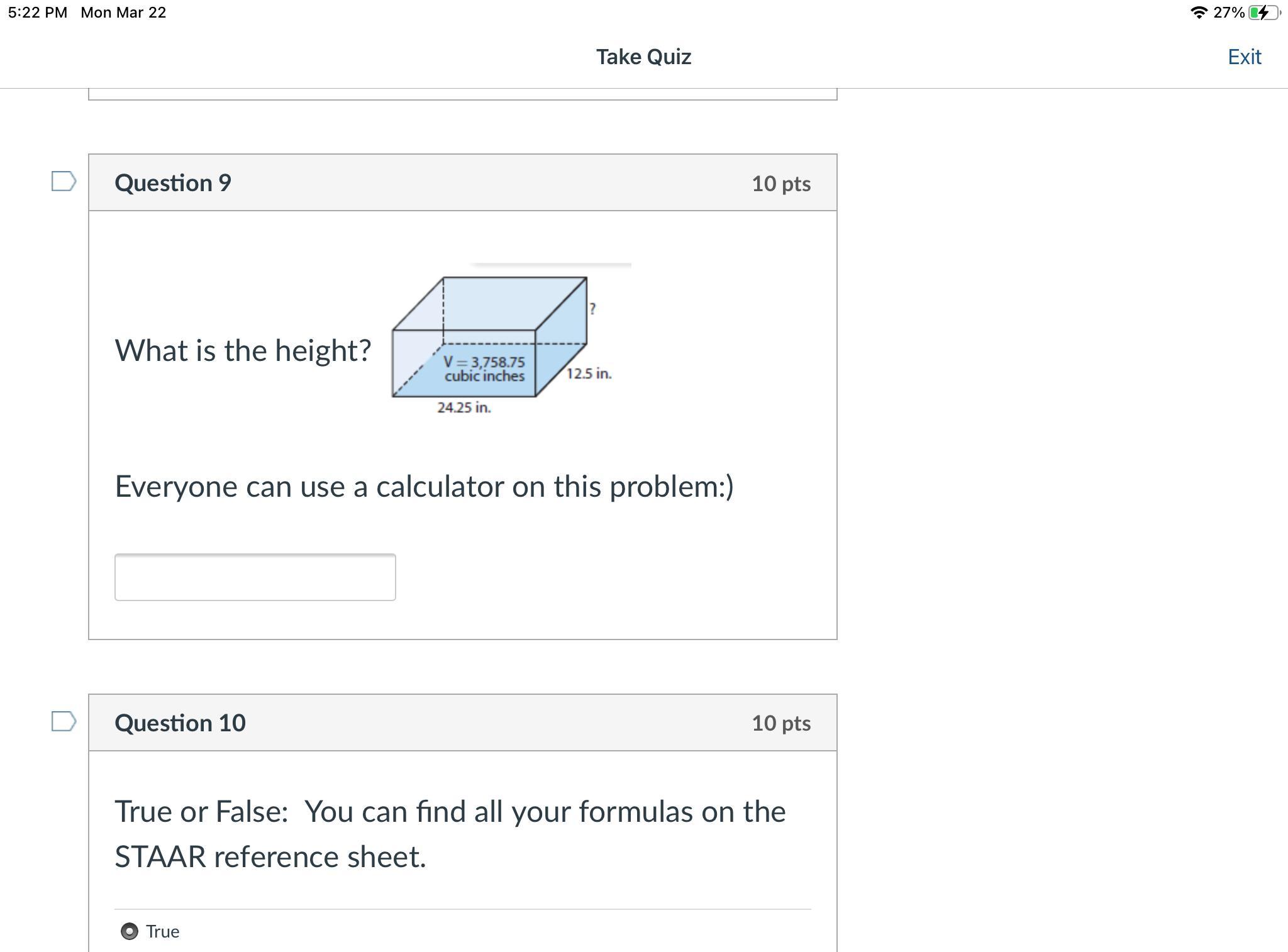Click the Question 10 header title
Image resolution: width=1288 pixels, height=952 pixels.
tap(180, 723)
